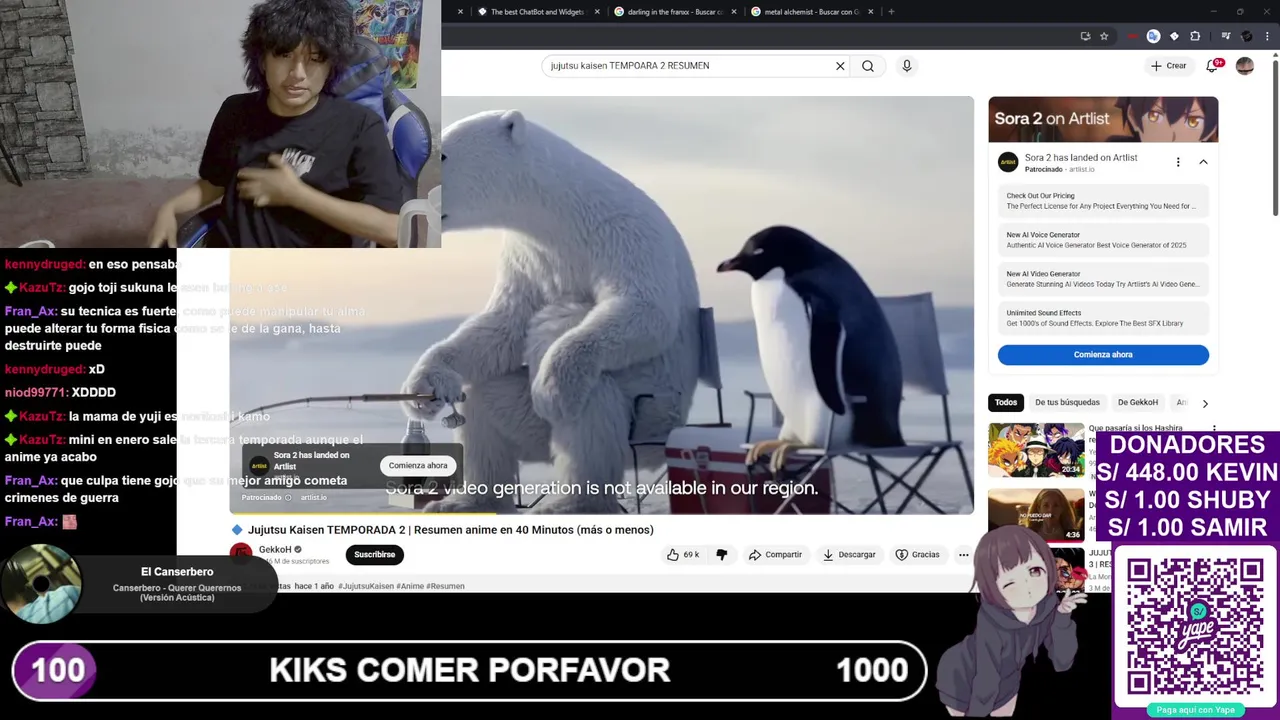
Task: Open the GekkoH channel name
Action: (x=275, y=550)
